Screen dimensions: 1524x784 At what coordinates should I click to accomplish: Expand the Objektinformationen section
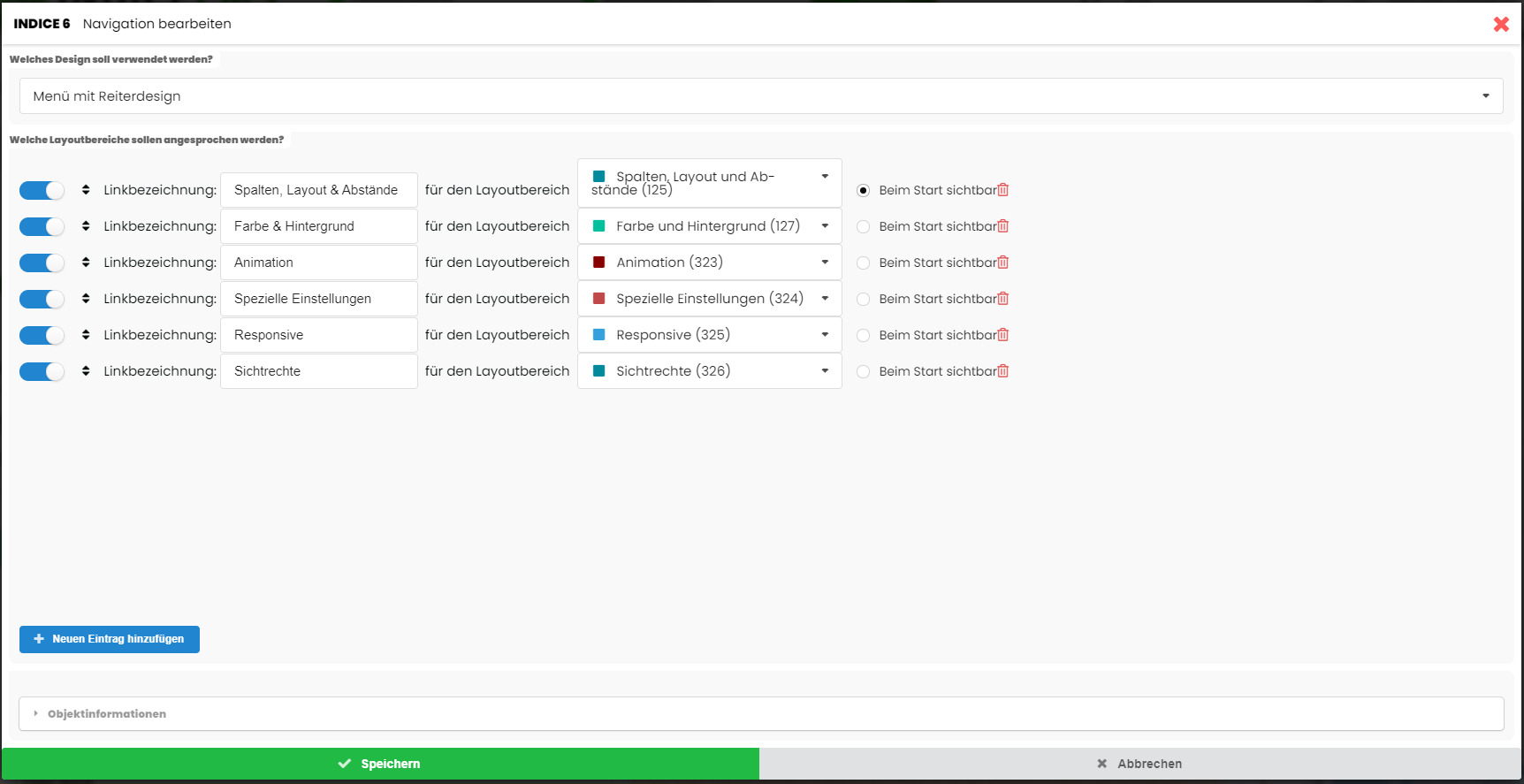[107, 714]
